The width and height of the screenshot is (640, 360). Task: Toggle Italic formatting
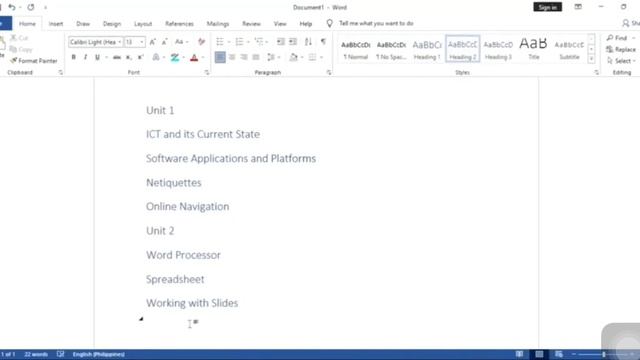(85, 58)
